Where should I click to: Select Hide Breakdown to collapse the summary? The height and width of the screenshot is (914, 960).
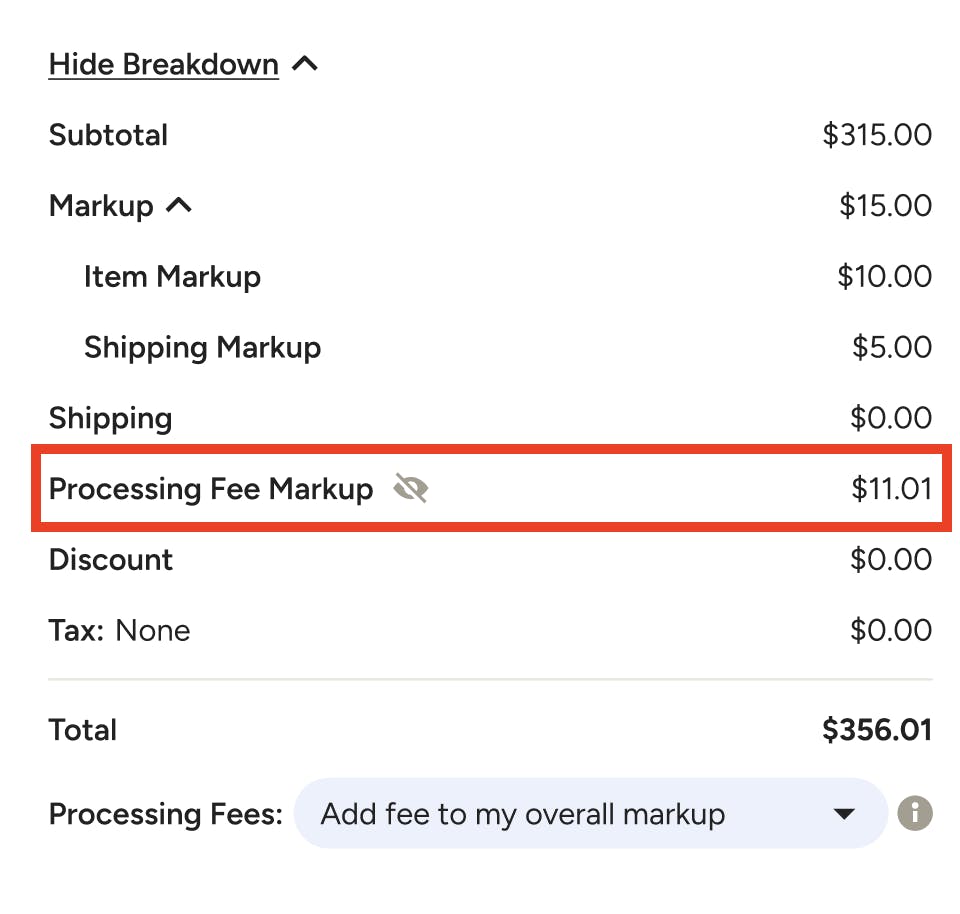(x=163, y=63)
